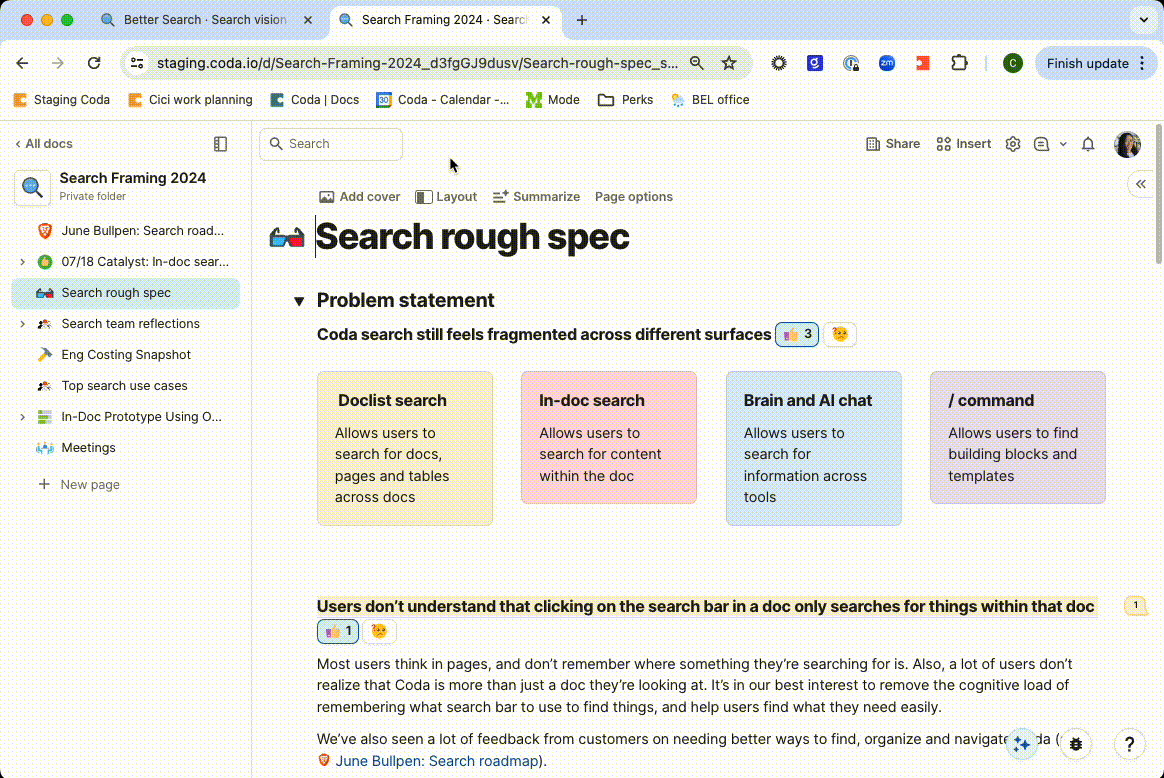Expand 07/18 Catalyst page in sidebar
Viewport: 1164px width, 778px height.
coord(22,261)
